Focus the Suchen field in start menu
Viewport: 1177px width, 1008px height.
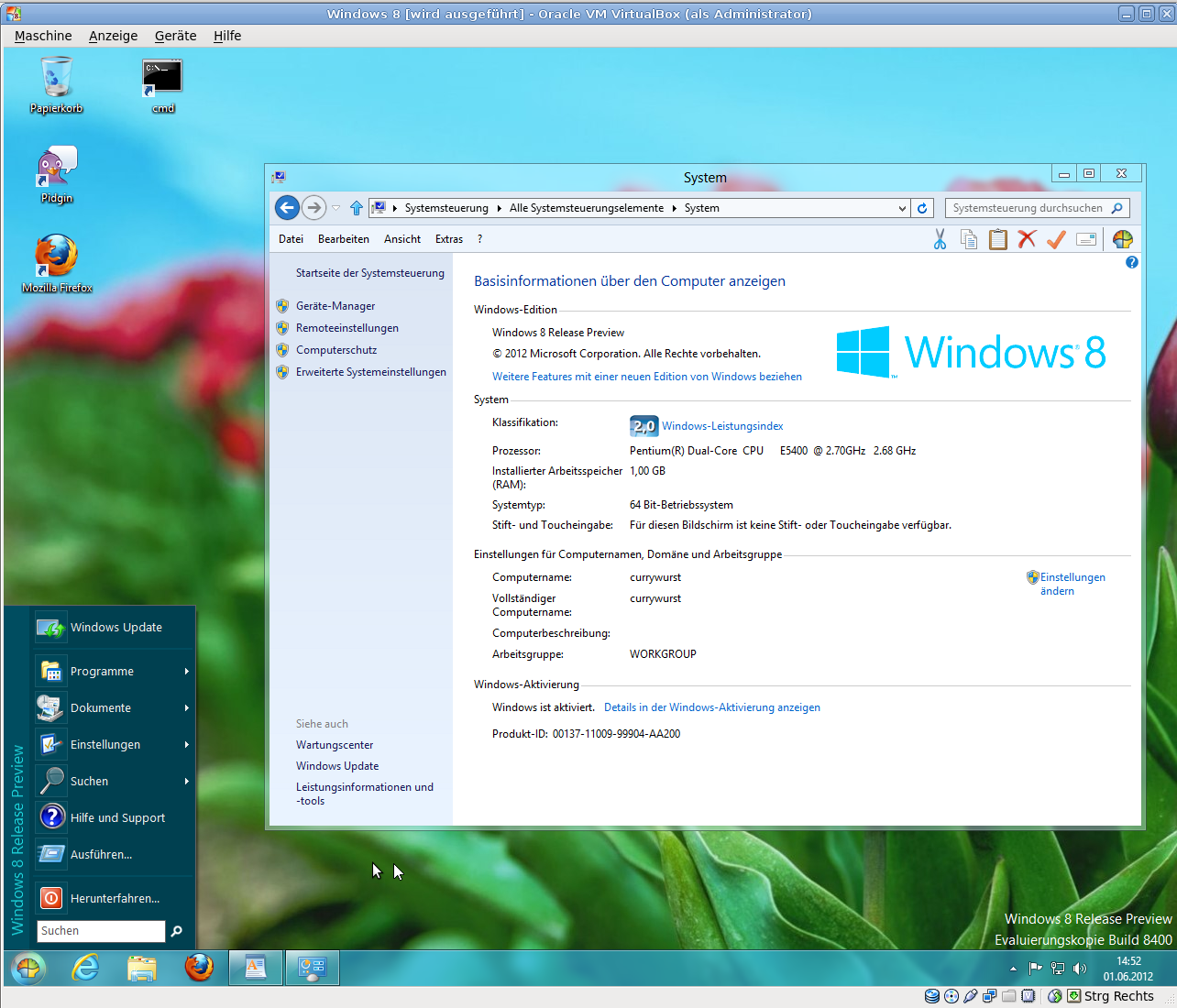(x=101, y=931)
